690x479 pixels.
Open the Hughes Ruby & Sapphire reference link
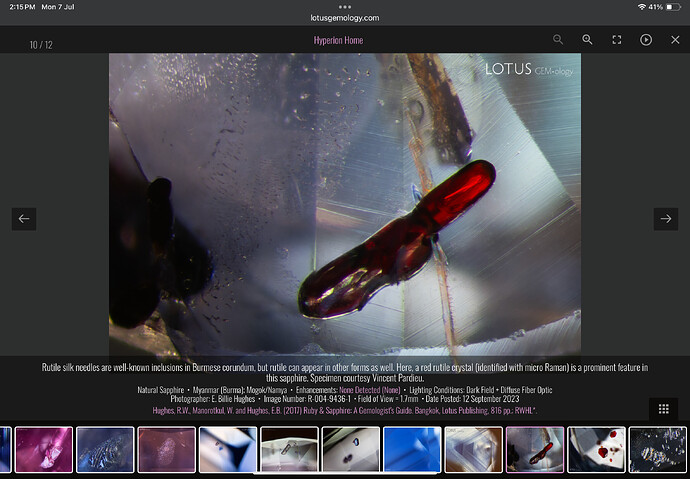pyautogui.click(x=345, y=411)
